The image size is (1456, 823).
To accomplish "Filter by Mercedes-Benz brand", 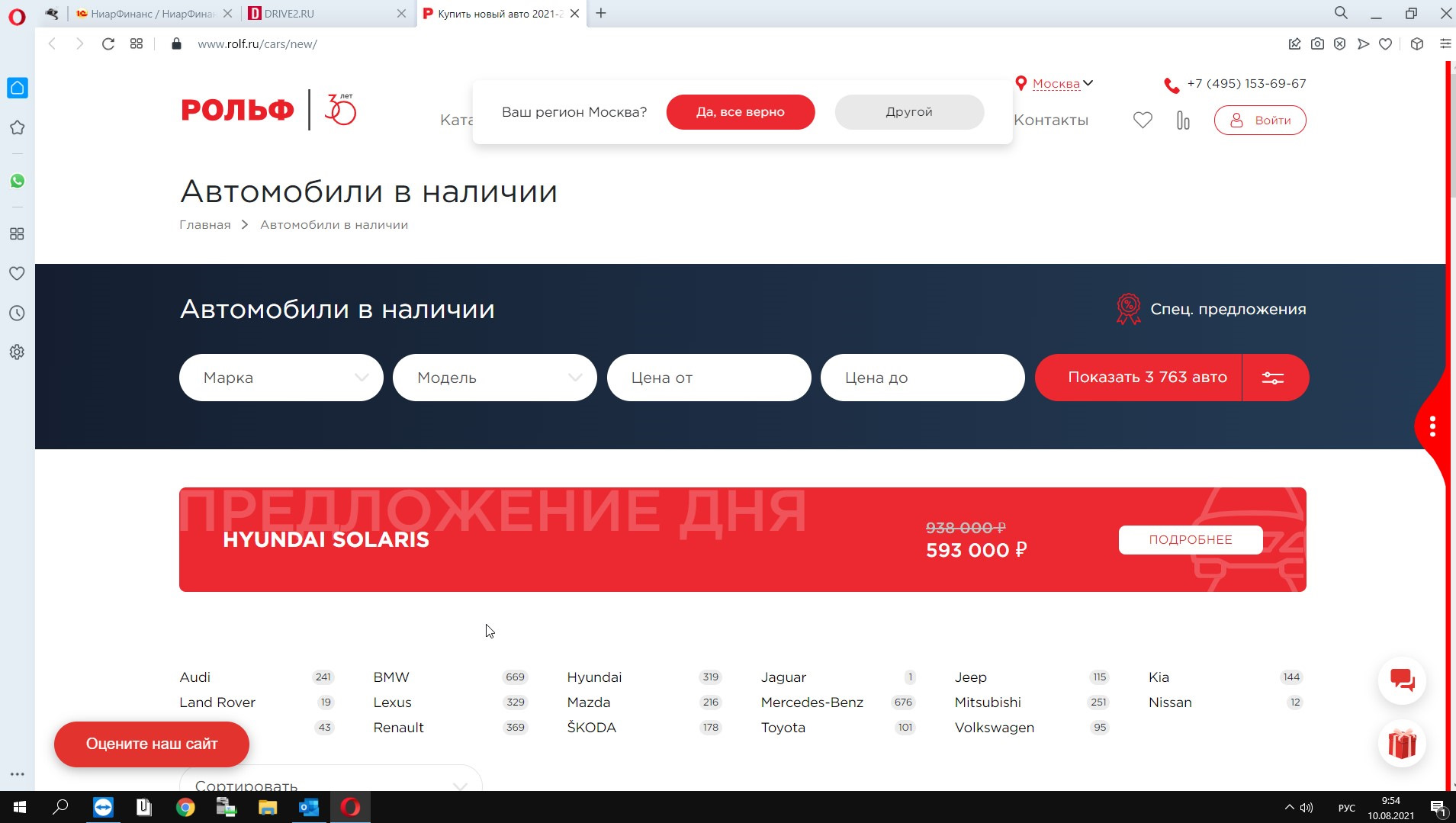I will tap(812, 702).
